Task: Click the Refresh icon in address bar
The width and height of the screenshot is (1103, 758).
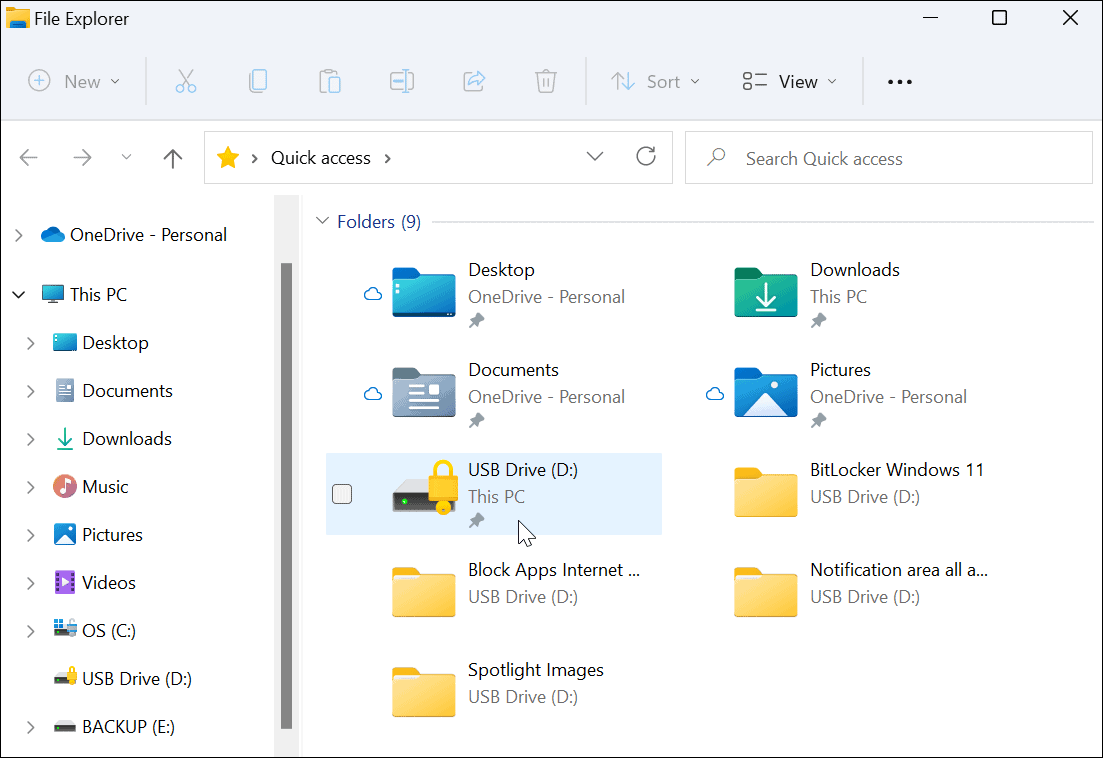Action: [x=646, y=157]
